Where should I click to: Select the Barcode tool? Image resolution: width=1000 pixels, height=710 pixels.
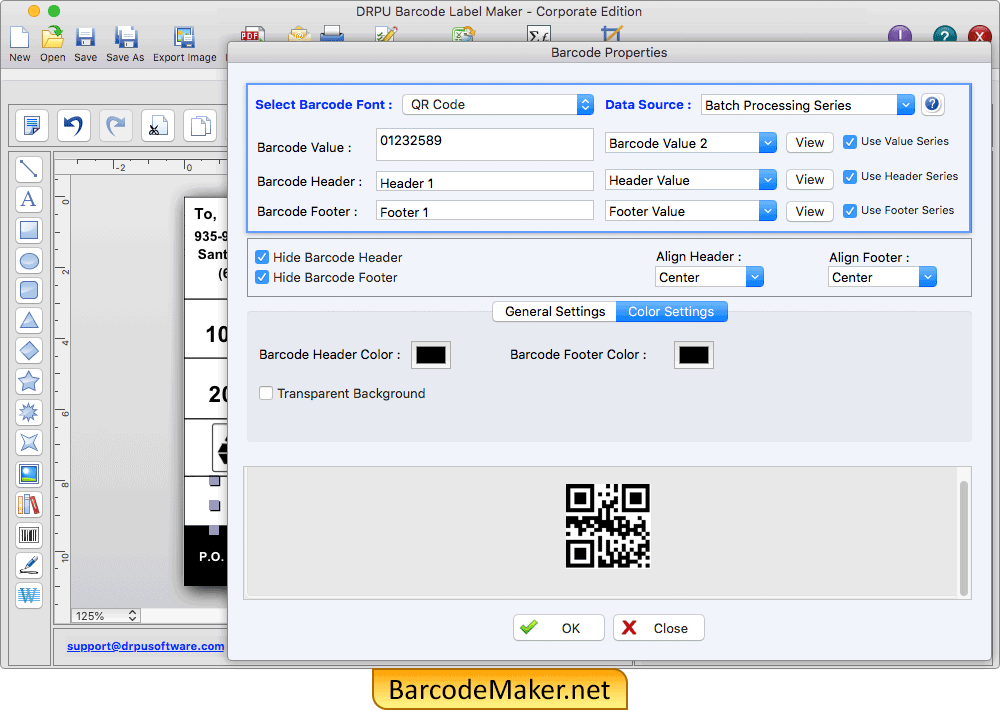[x=29, y=535]
